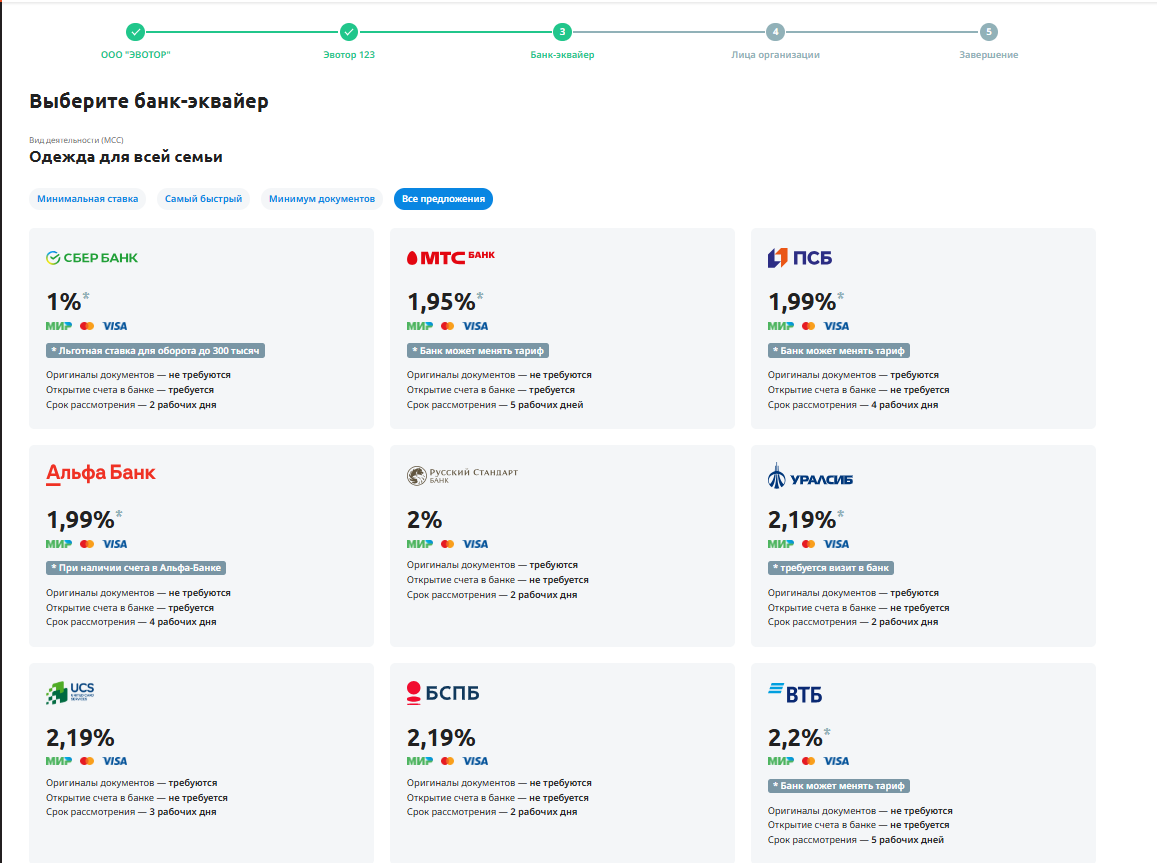Click Открытие счета в банке — не требуется in БСПБ card
Screen dimensions: 1157x863
[498, 798]
